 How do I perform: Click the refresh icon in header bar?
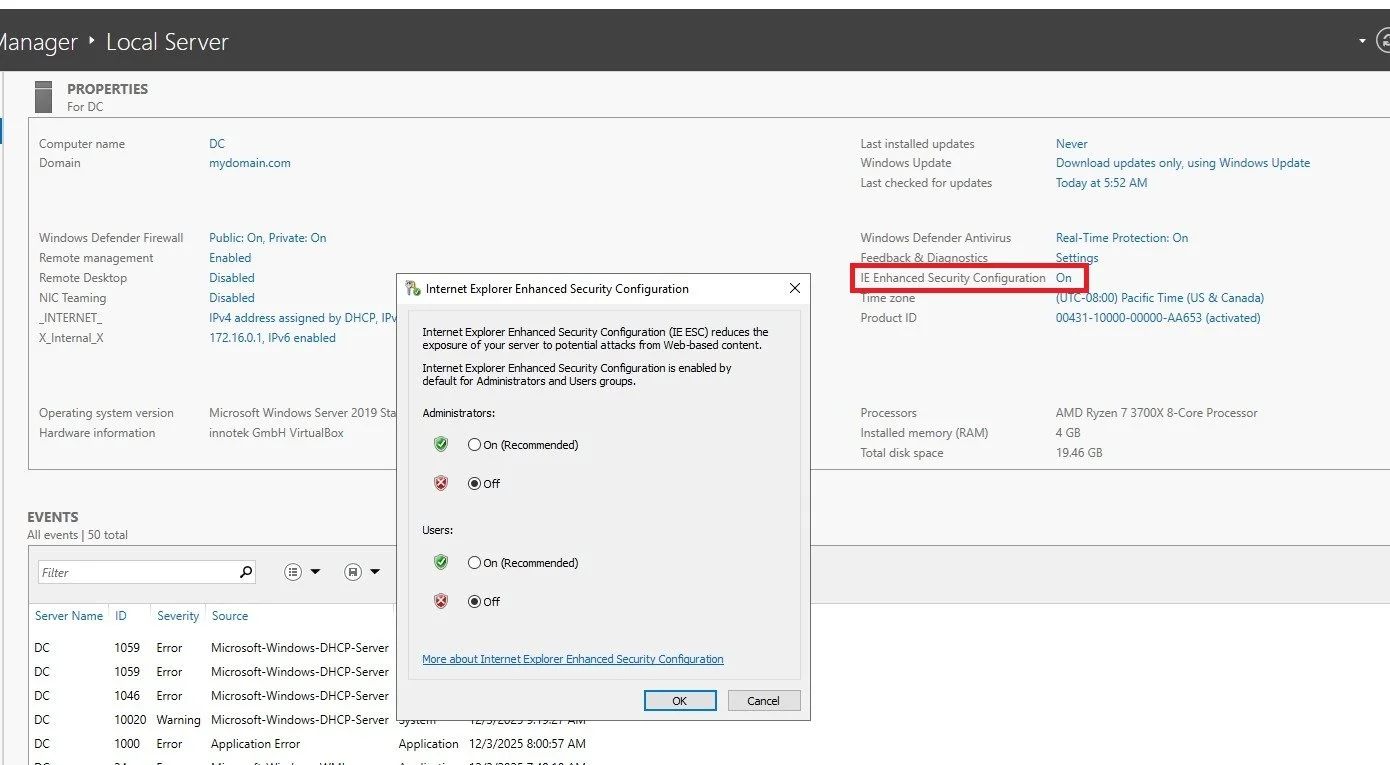1383,41
